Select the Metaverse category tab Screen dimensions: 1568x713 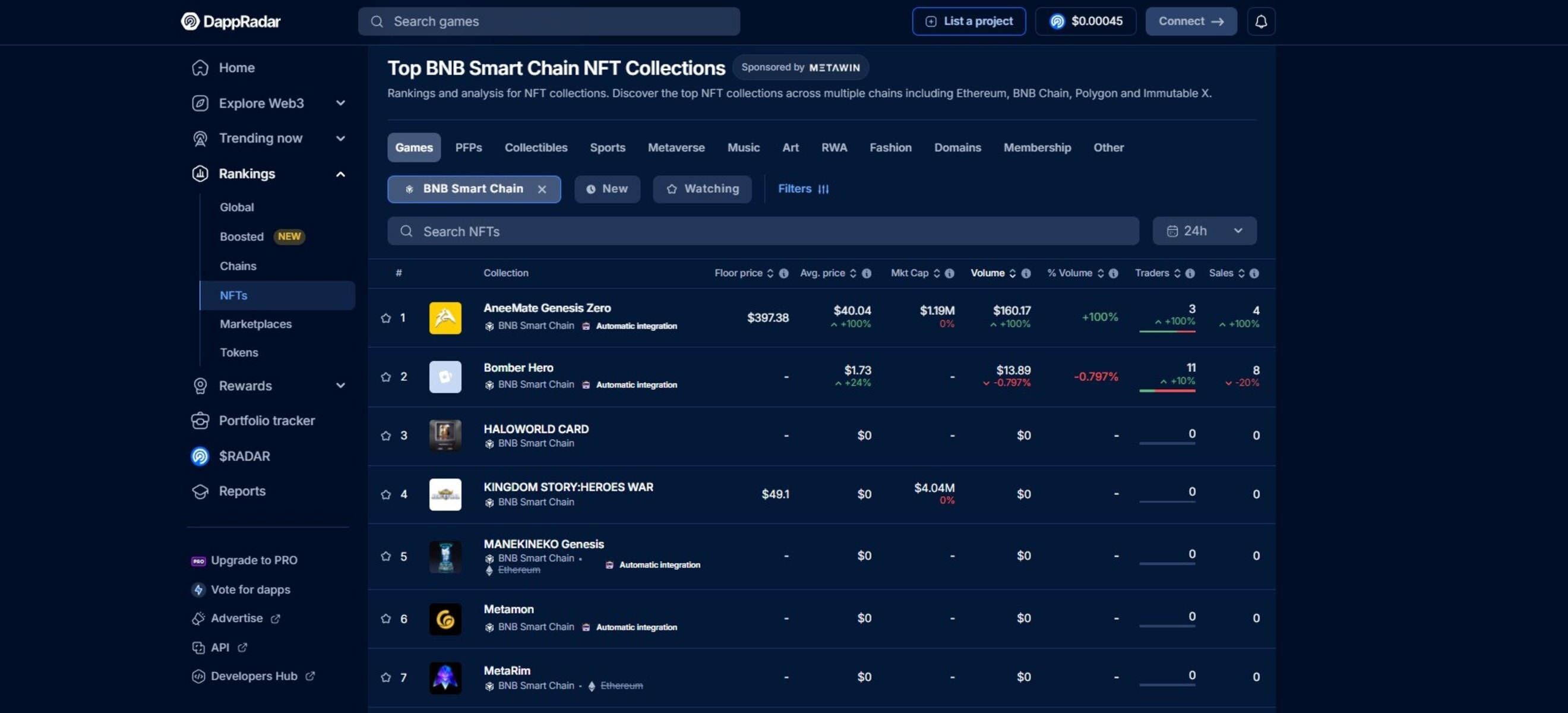(x=676, y=147)
